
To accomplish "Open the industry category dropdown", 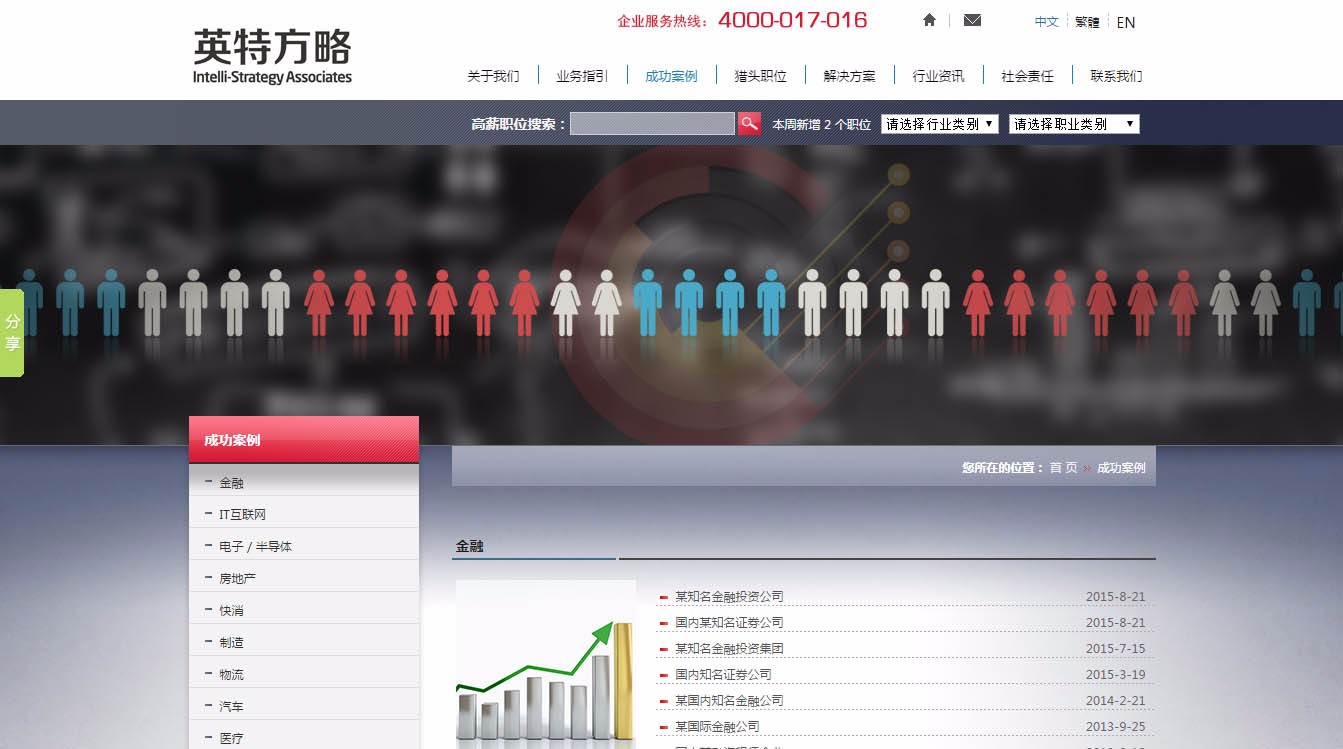I will 939,124.
